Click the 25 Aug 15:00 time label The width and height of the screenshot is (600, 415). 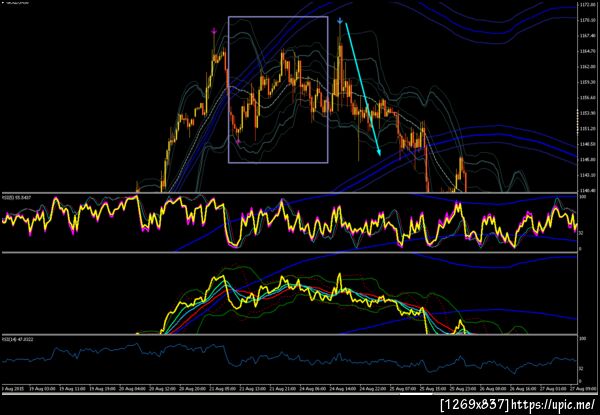(432, 389)
